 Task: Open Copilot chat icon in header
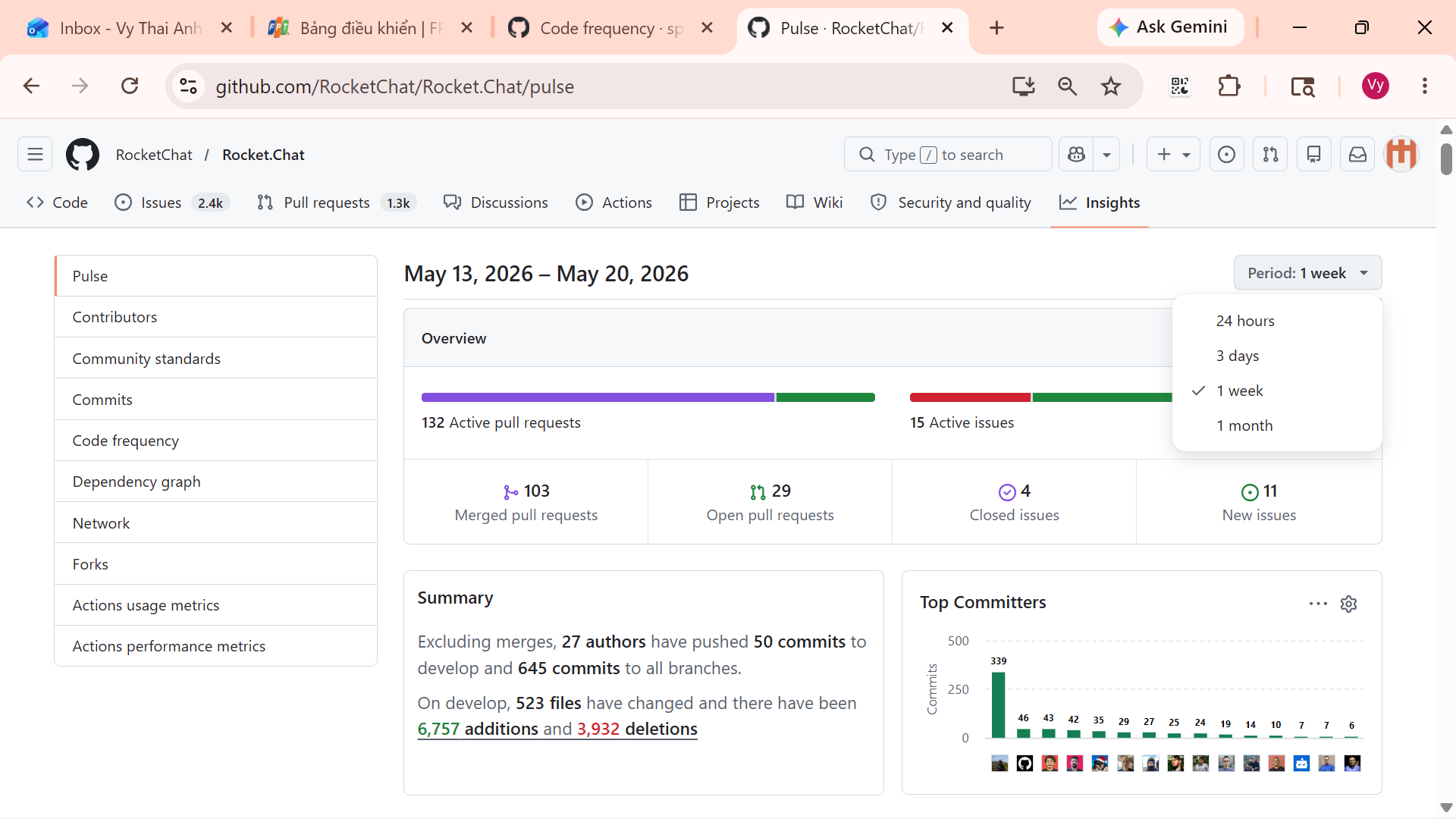(x=1076, y=155)
